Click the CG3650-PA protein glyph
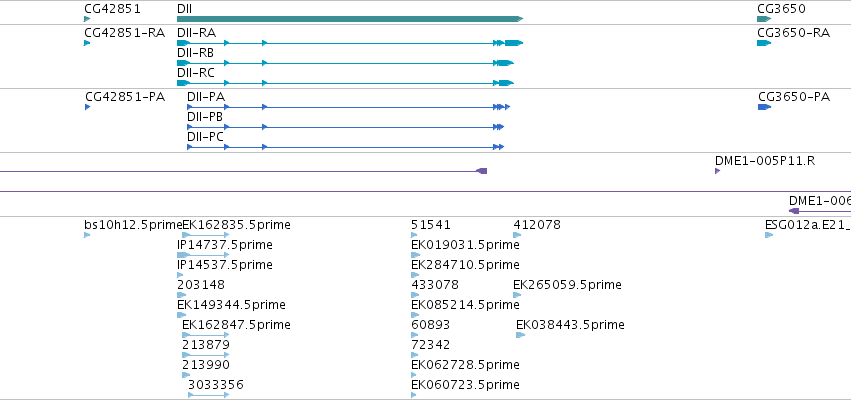Viewport: 851px width, 400px height. click(764, 107)
